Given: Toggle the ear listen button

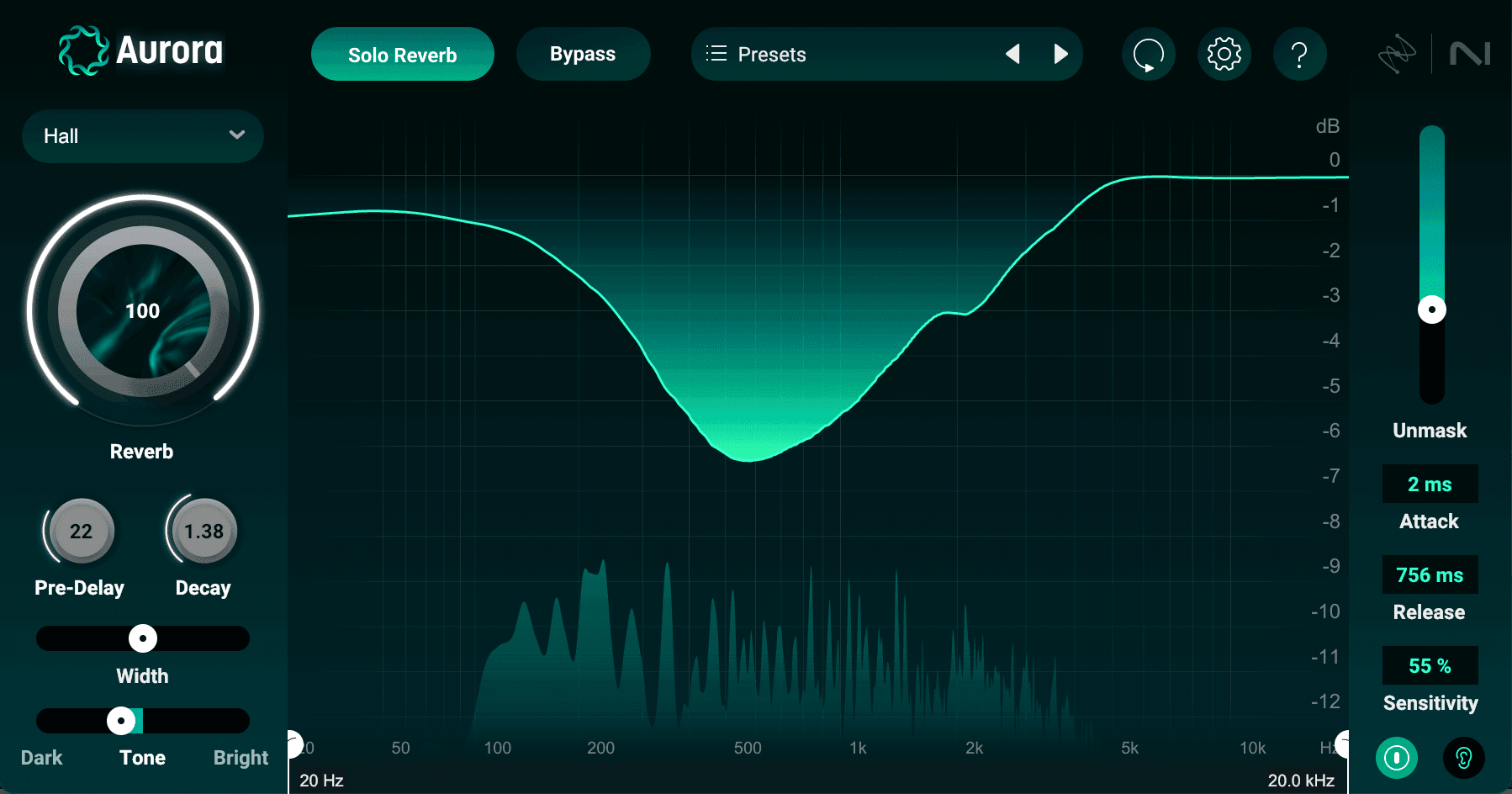Looking at the screenshot, I should (1463, 758).
